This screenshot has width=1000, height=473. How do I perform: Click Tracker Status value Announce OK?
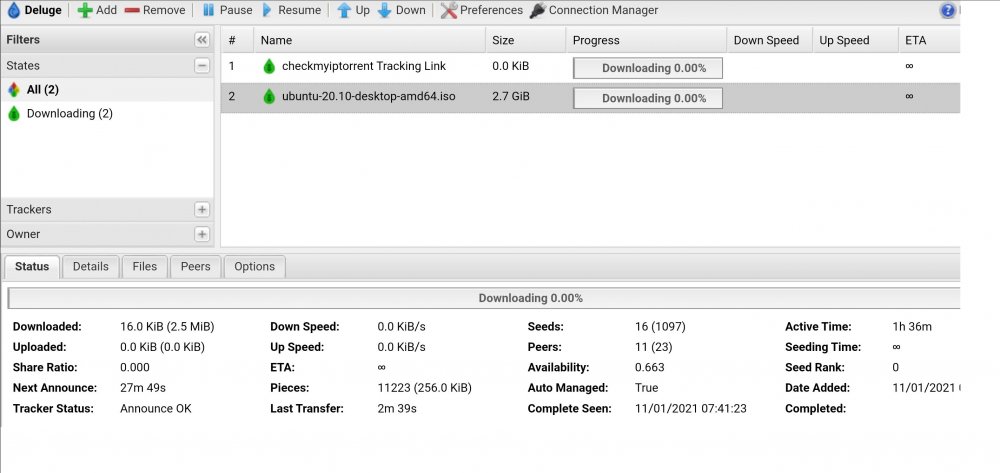[x=156, y=409]
